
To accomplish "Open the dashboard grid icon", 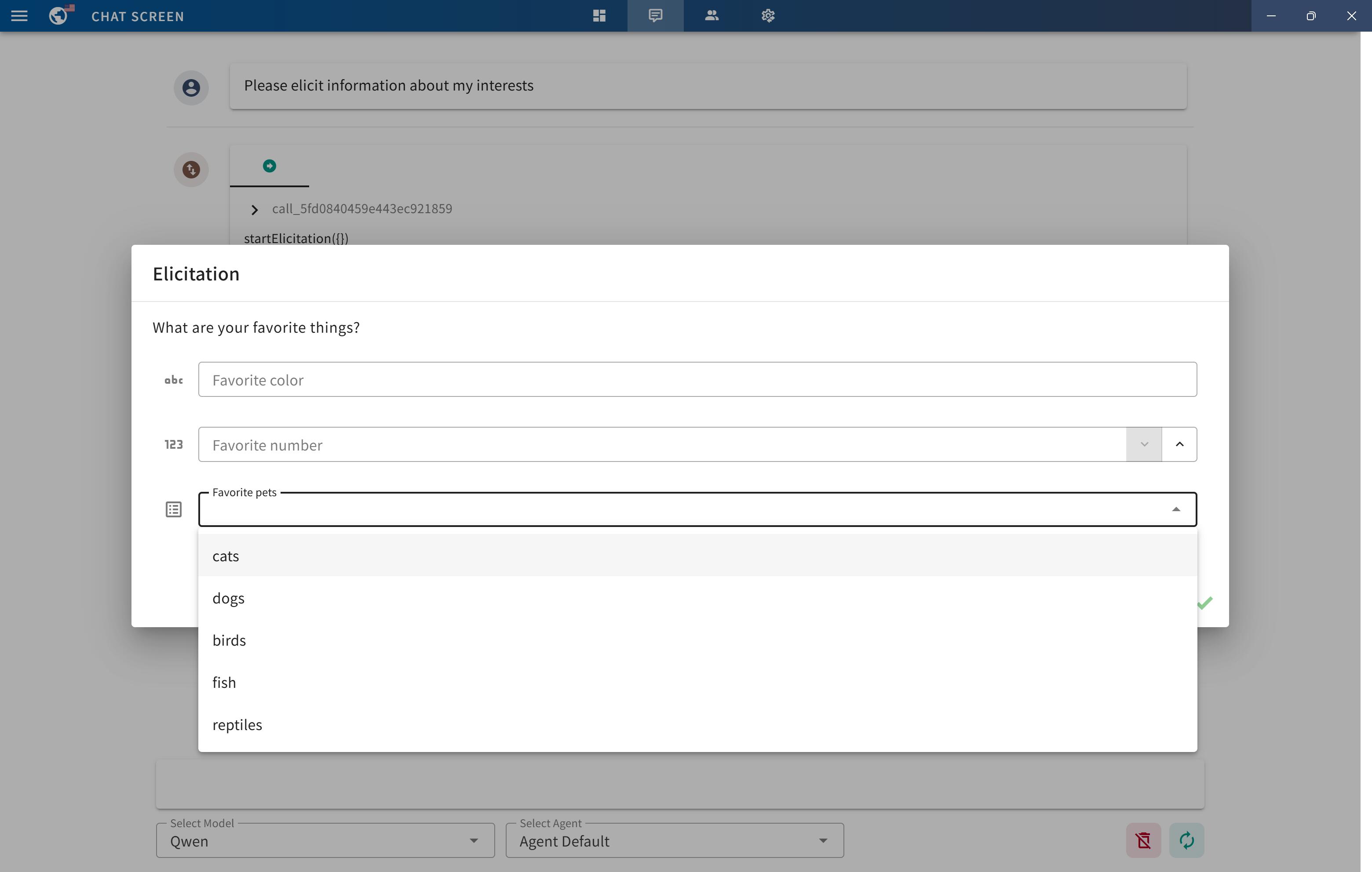I will point(599,16).
